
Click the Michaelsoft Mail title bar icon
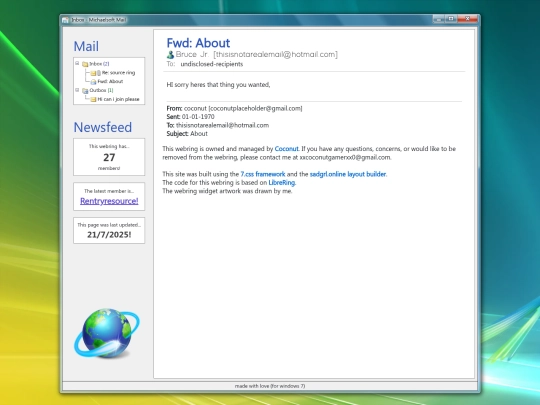[65, 20]
